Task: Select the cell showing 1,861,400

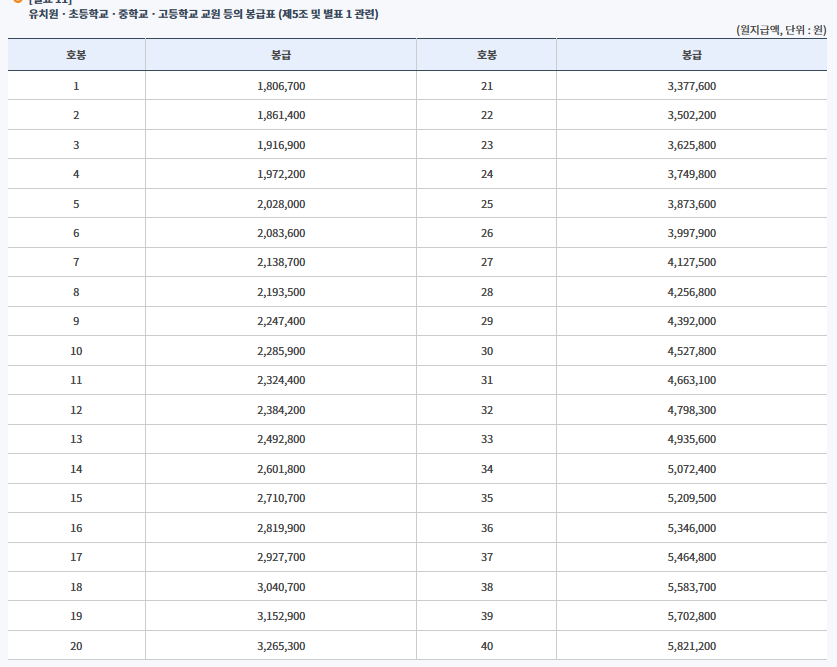Action: pyautogui.click(x=281, y=115)
